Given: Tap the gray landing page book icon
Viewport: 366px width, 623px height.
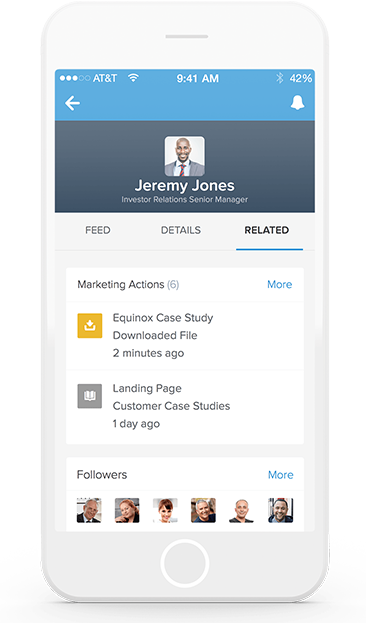Looking at the screenshot, I should [x=90, y=396].
